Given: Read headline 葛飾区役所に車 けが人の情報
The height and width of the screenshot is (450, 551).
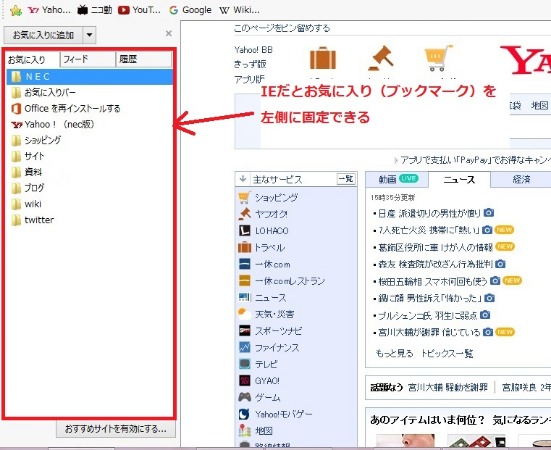Looking at the screenshot, I should click(x=435, y=247).
